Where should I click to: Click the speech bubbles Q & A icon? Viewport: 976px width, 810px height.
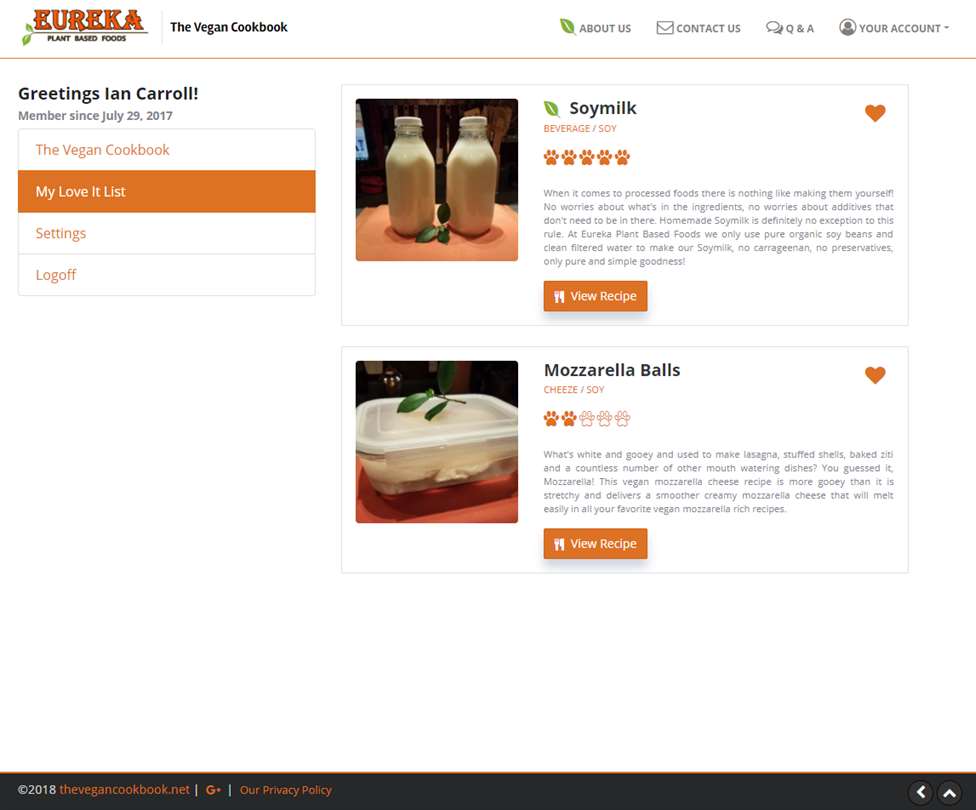click(x=774, y=27)
